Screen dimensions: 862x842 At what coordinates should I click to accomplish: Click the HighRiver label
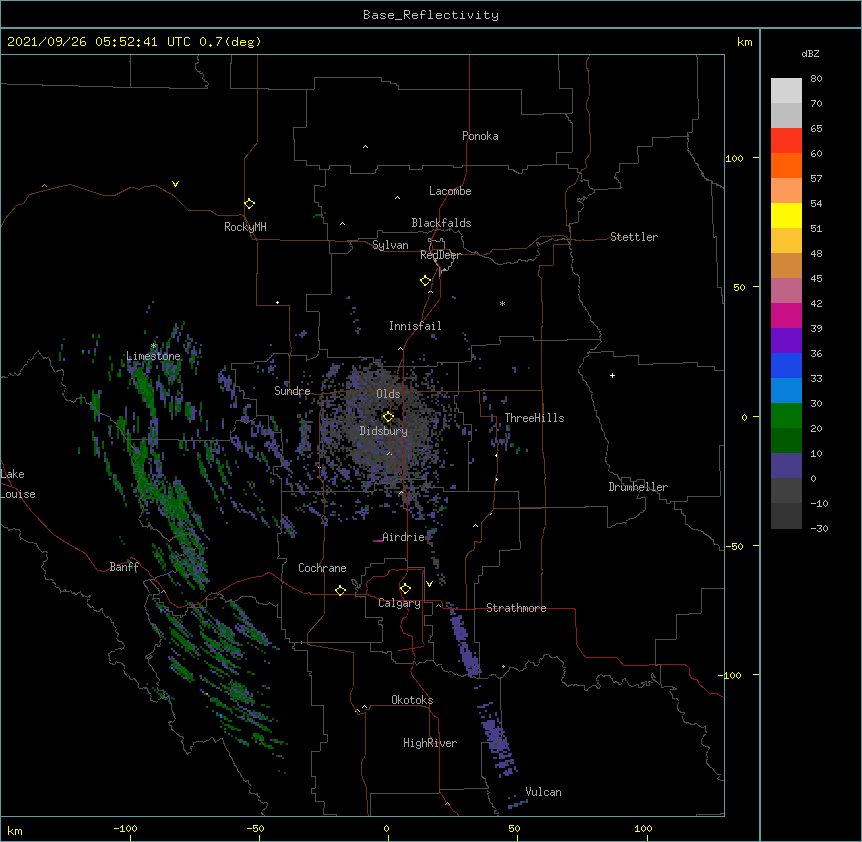coord(430,743)
